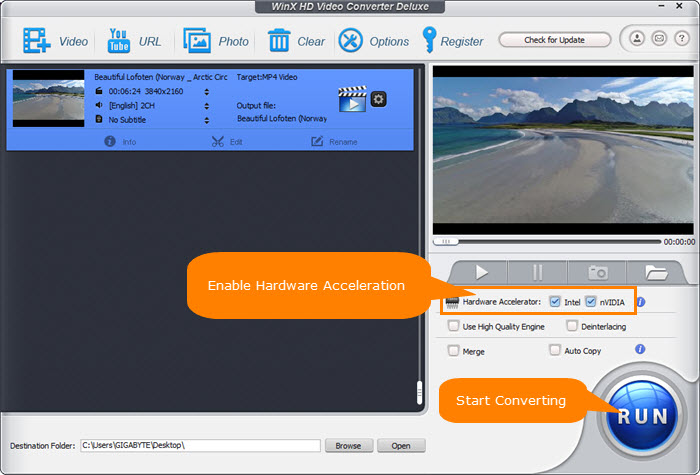Click the Info icon in the video row
The width and height of the screenshot is (700, 475).
coord(110,142)
